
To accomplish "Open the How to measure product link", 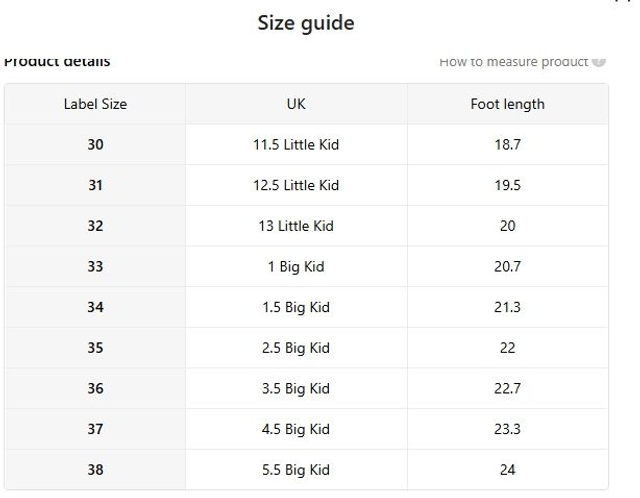I will [x=513, y=62].
